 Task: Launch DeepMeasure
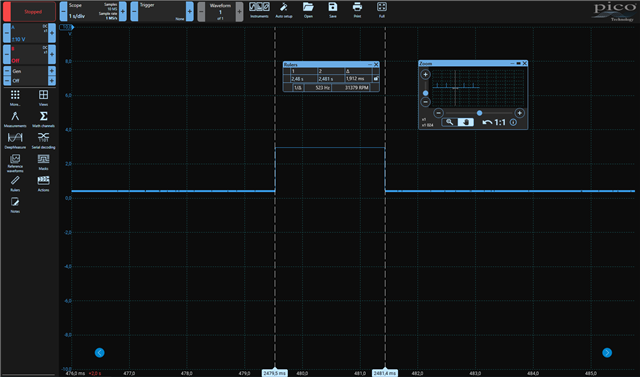15,140
